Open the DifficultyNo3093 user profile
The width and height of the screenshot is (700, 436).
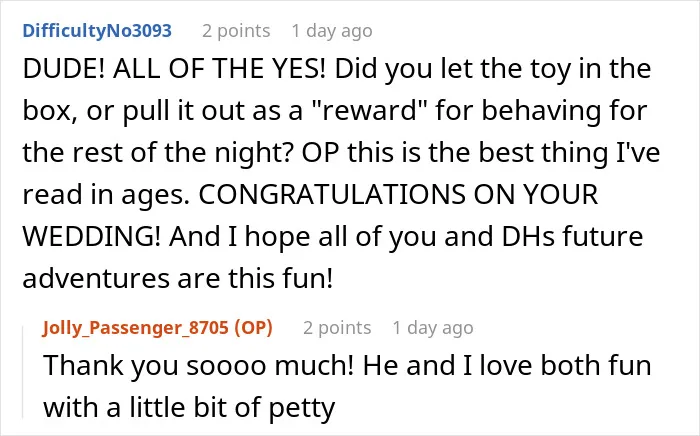pyautogui.click(x=97, y=31)
